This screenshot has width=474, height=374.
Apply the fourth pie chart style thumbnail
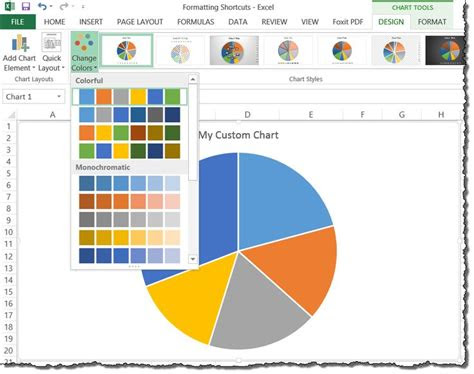point(288,50)
